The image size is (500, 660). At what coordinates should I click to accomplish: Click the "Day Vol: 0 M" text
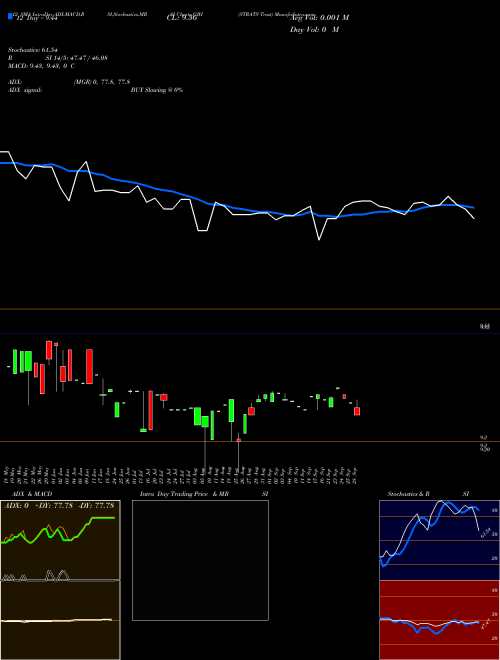pyautogui.click(x=314, y=29)
